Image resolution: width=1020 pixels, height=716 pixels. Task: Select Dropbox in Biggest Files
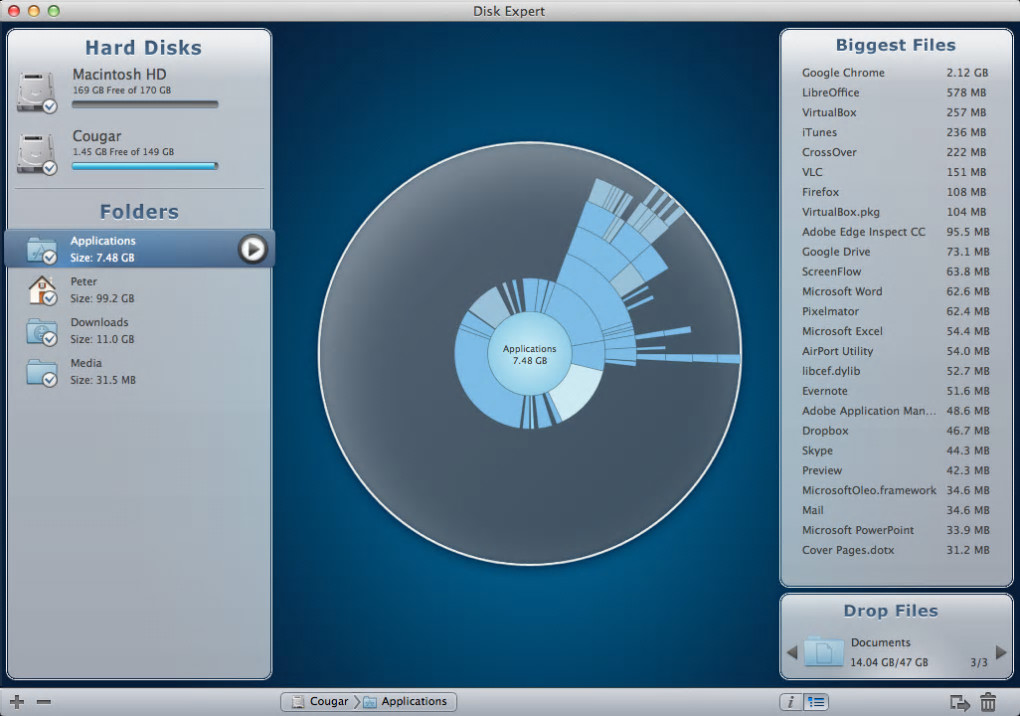895,431
